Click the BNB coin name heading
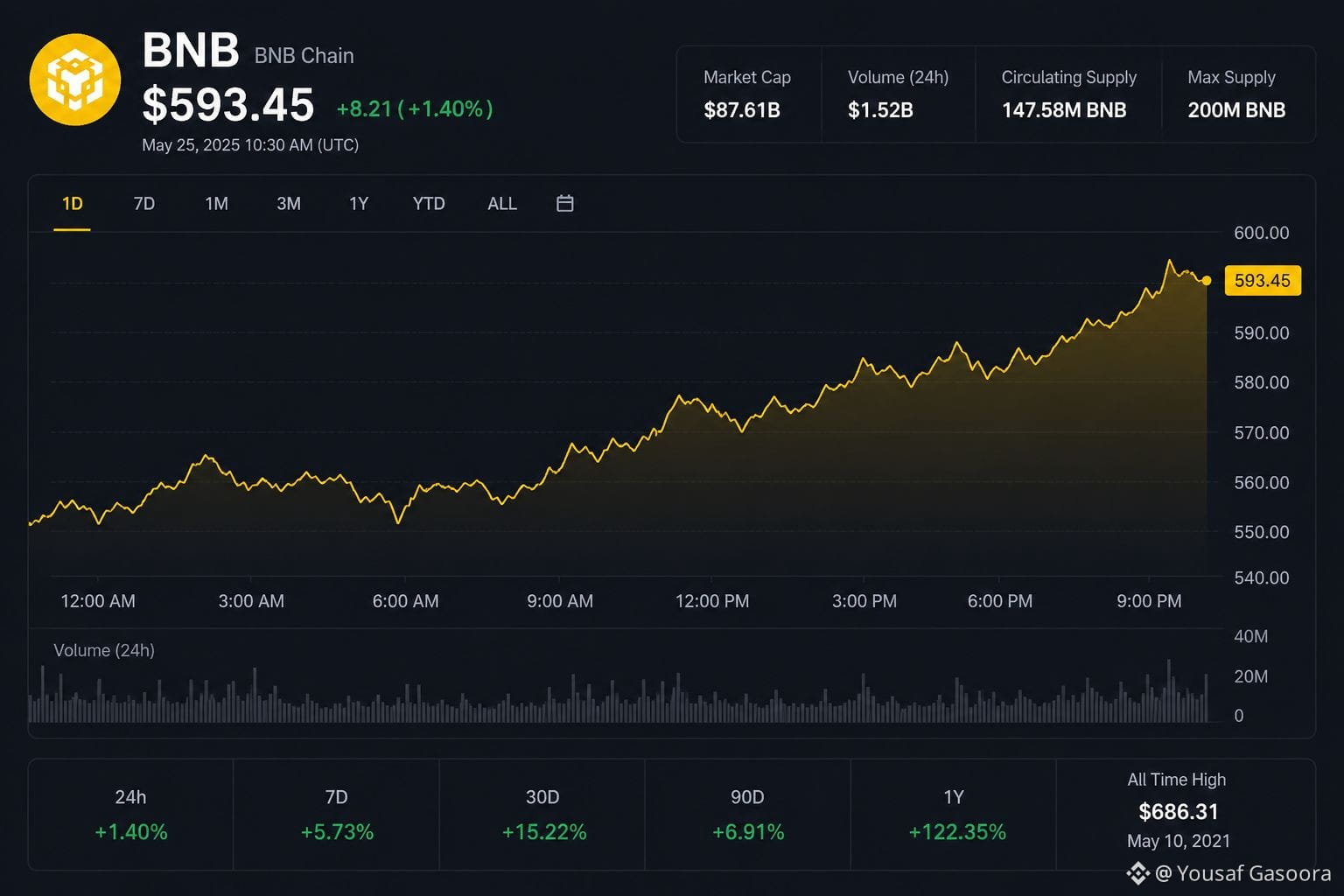The width and height of the screenshot is (1344, 896). coord(191,50)
